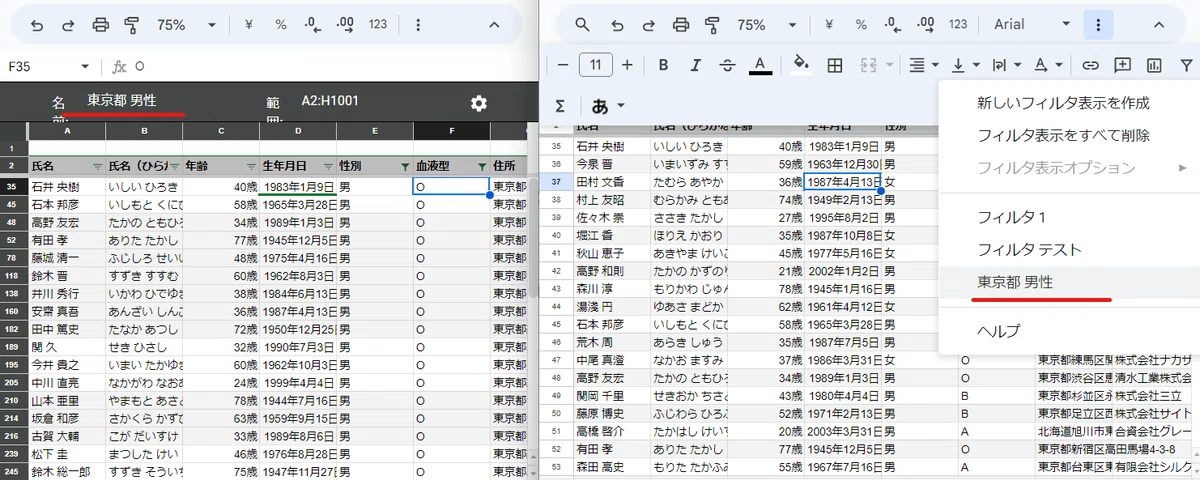Select paint format tool in right window

point(712,24)
